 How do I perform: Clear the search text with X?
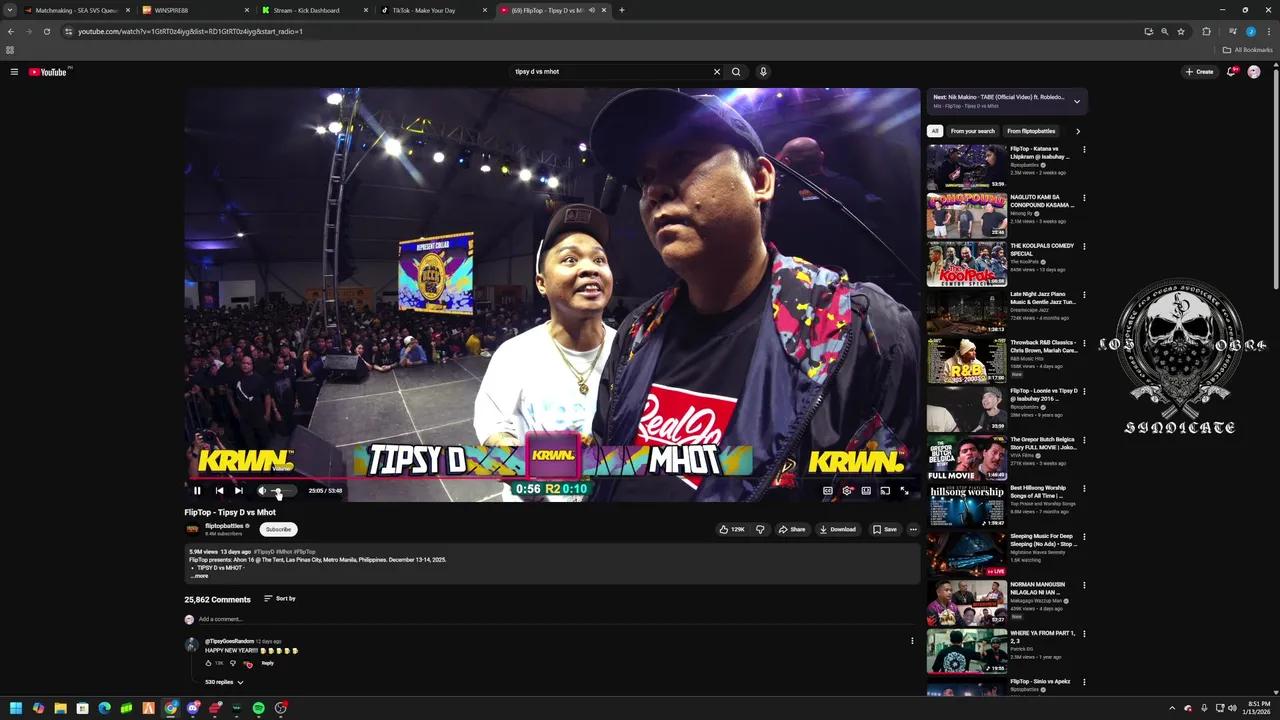tap(716, 72)
